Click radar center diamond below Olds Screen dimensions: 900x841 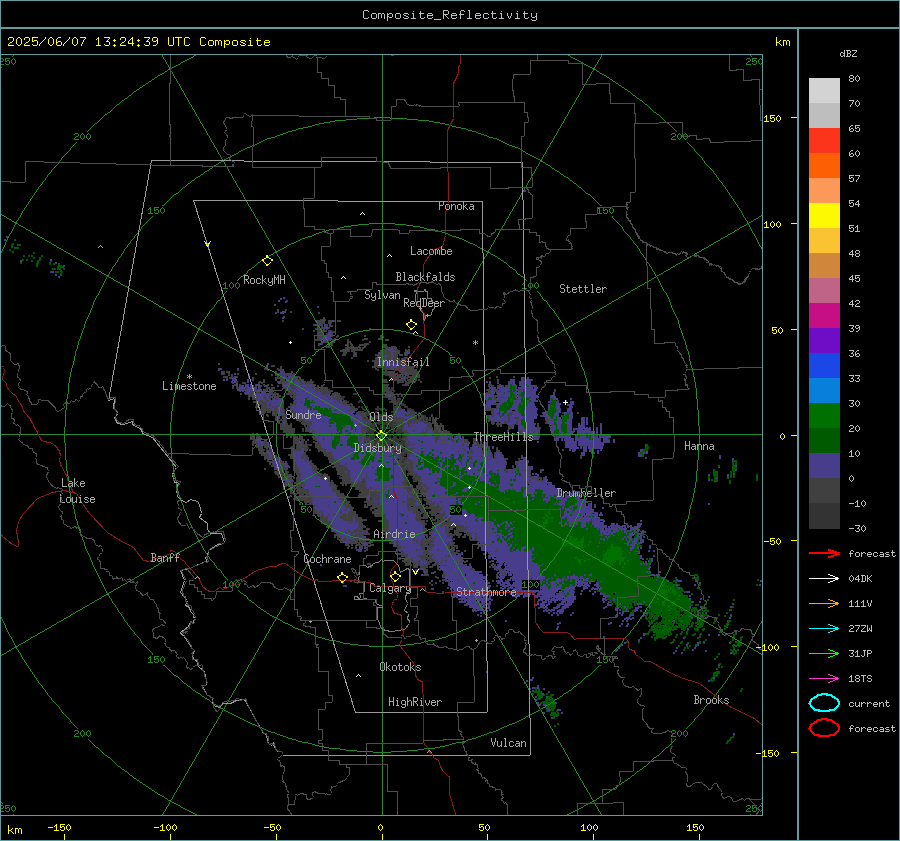coord(381,436)
